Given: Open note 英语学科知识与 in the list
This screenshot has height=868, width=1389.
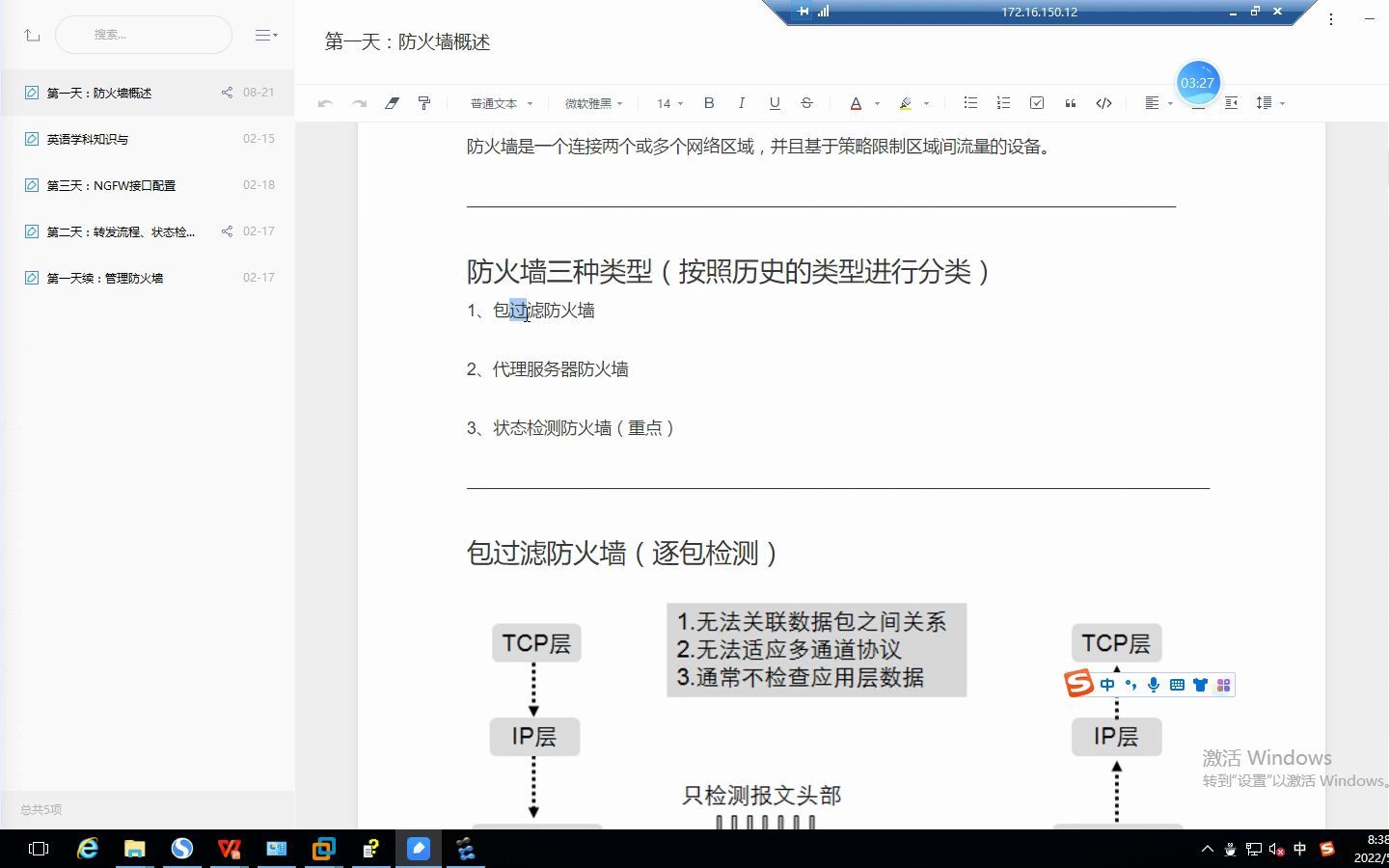Looking at the screenshot, I should click(x=148, y=139).
